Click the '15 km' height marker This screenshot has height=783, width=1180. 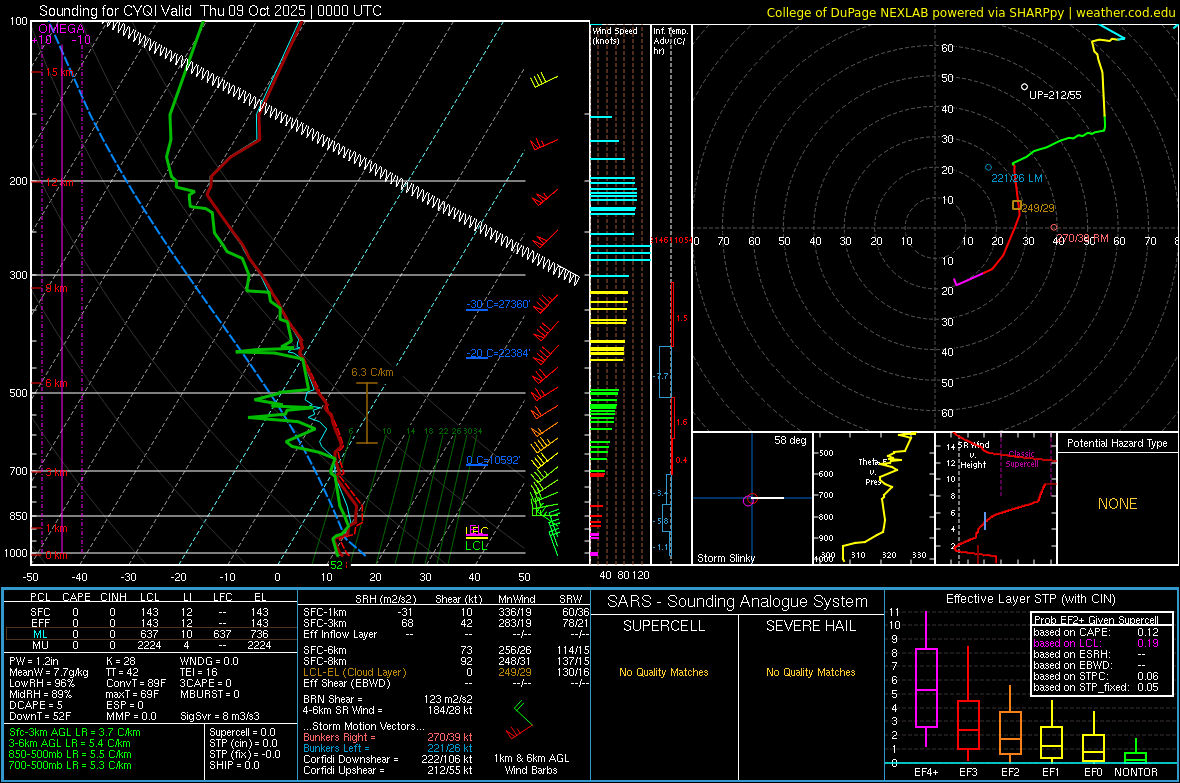[59, 72]
